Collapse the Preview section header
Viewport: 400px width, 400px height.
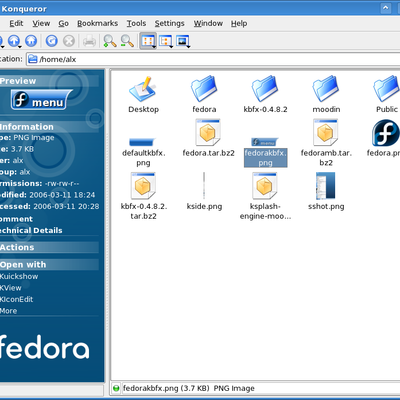click(x=49, y=81)
